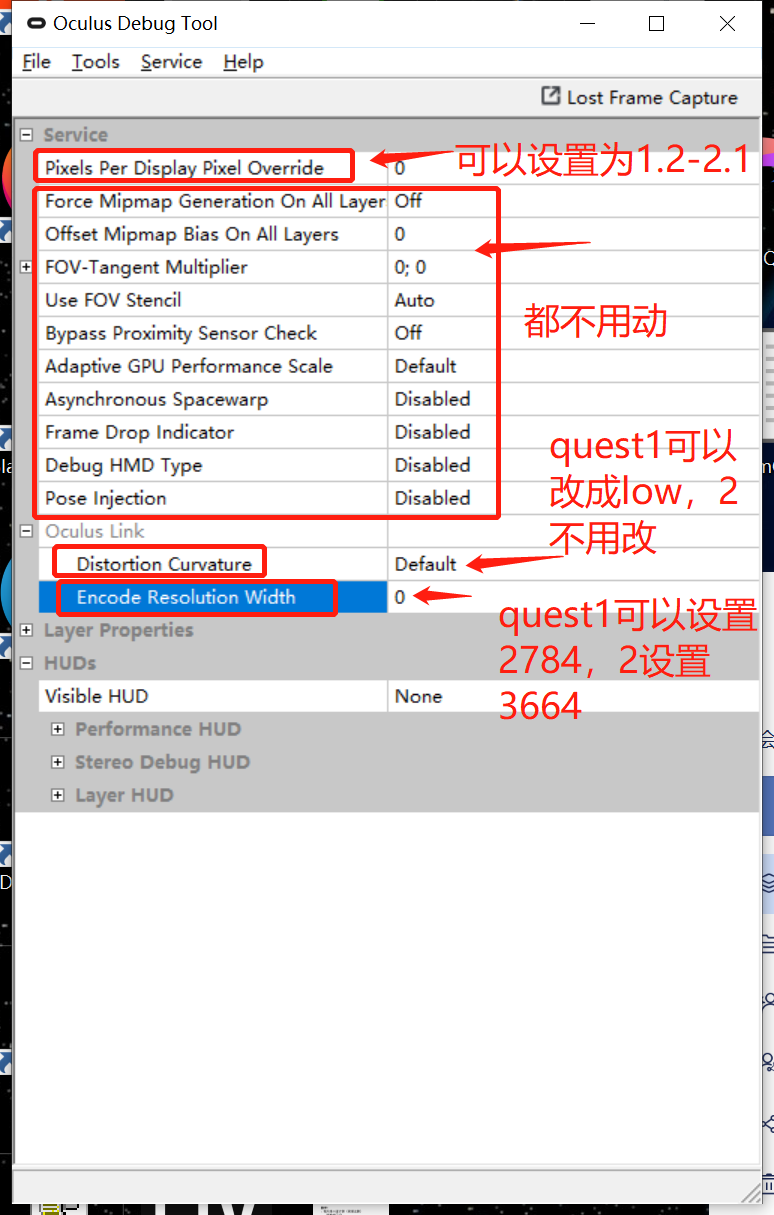Expand the FOV-Tangent Multiplier row
Image resolution: width=774 pixels, height=1215 pixels.
pos(26,267)
